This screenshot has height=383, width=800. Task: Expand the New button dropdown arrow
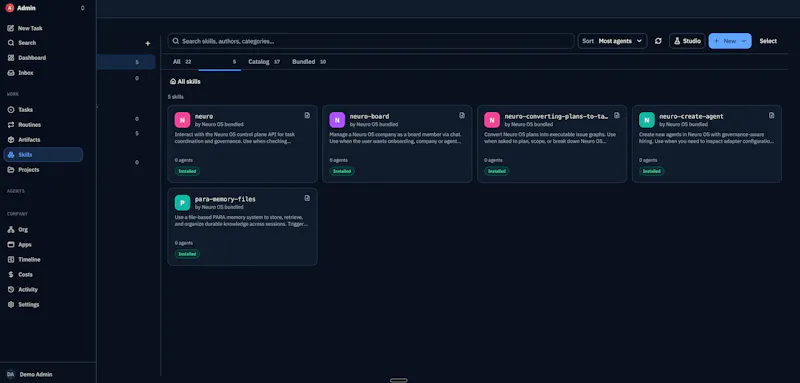click(x=744, y=41)
